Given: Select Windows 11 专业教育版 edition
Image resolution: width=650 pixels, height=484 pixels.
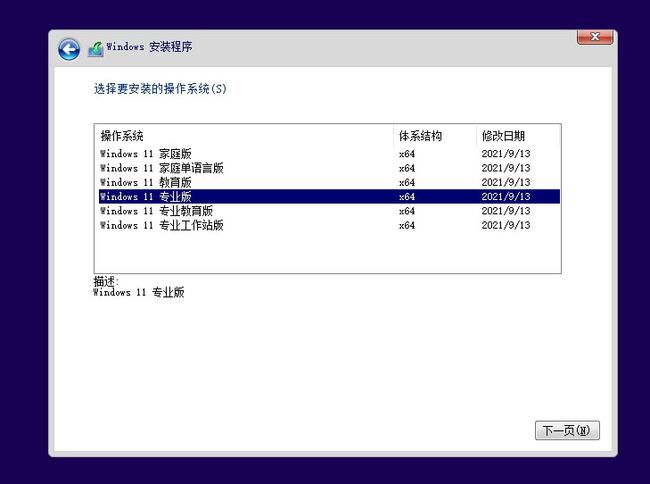Looking at the screenshot, I should [330, 211].
